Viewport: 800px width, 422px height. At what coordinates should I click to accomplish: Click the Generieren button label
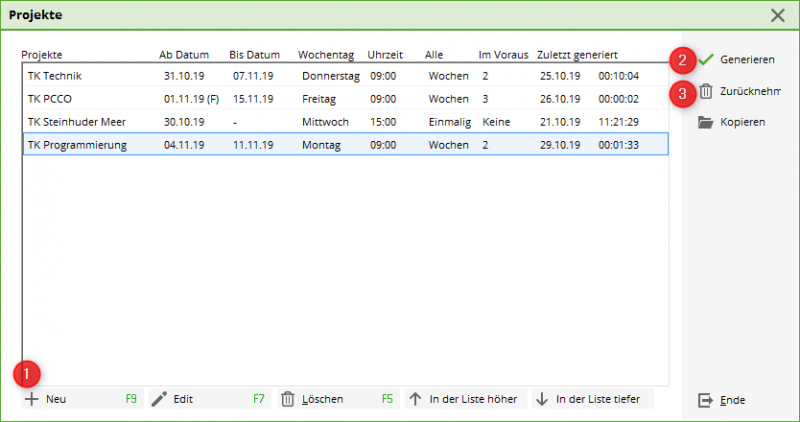tap(747, 60)
